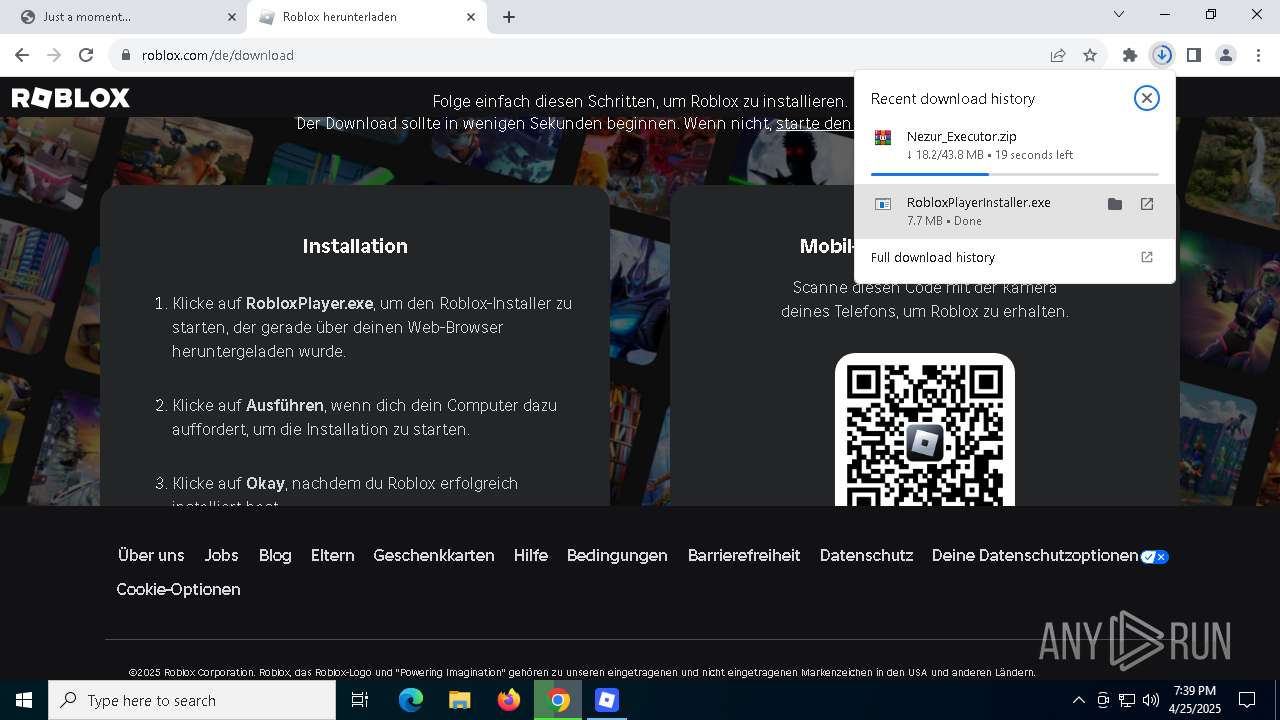
Task: Click the 'Type here to search' taskbar box
Action: click(192, 700)
